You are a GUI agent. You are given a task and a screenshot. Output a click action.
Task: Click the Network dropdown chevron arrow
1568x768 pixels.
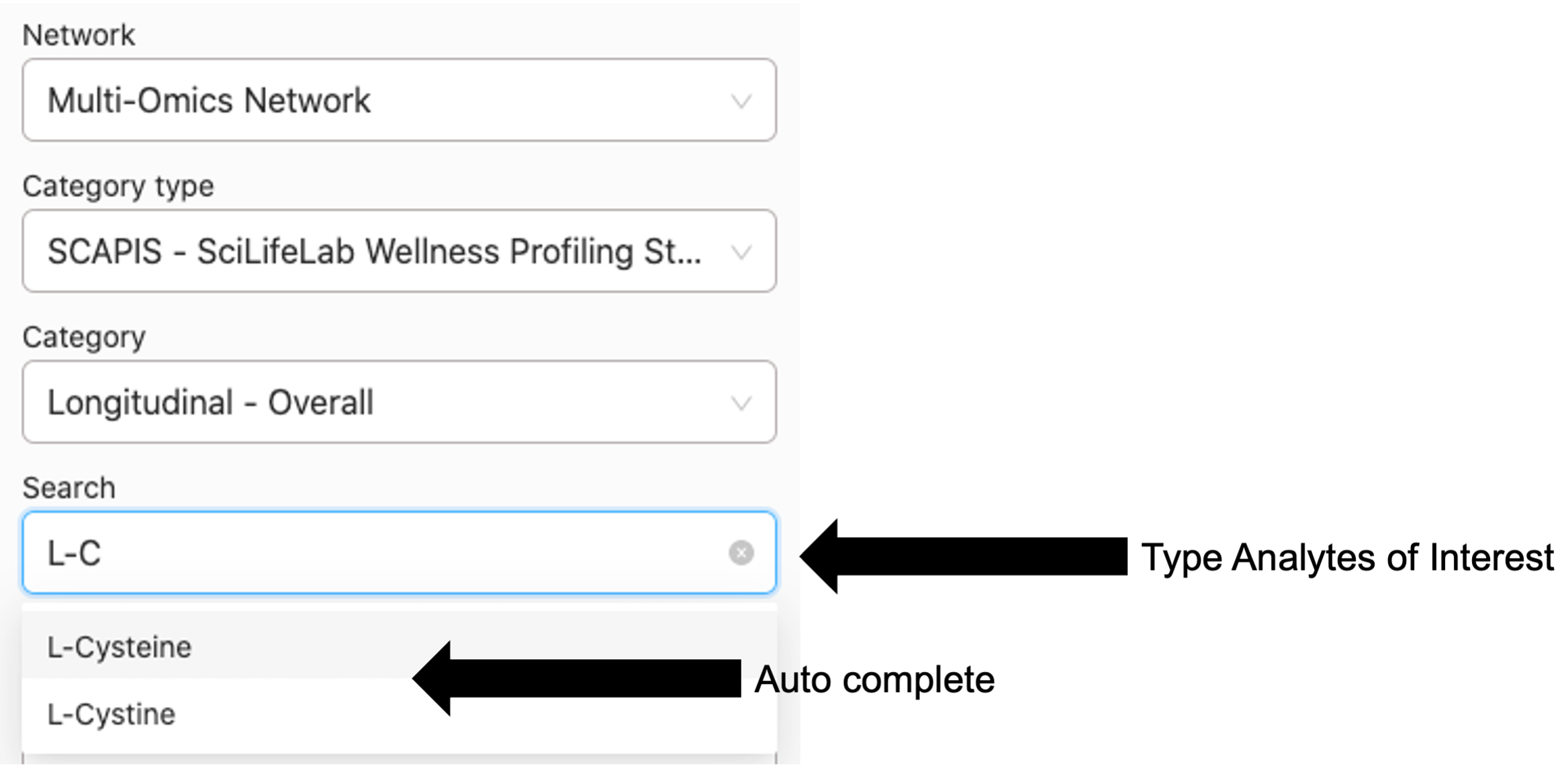pyautogui.click(x=741, y=101)
